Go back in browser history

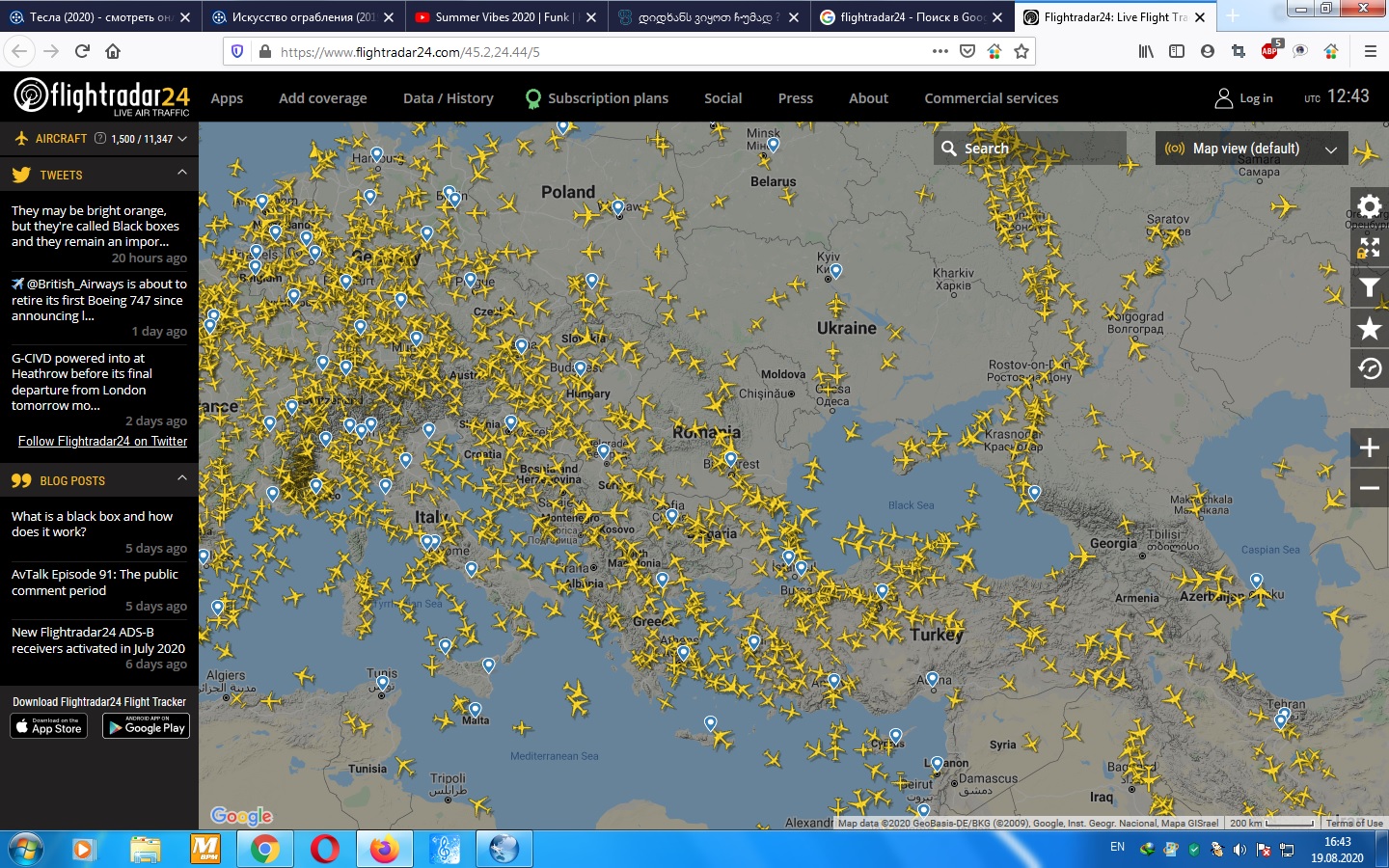tap(19, 51)
